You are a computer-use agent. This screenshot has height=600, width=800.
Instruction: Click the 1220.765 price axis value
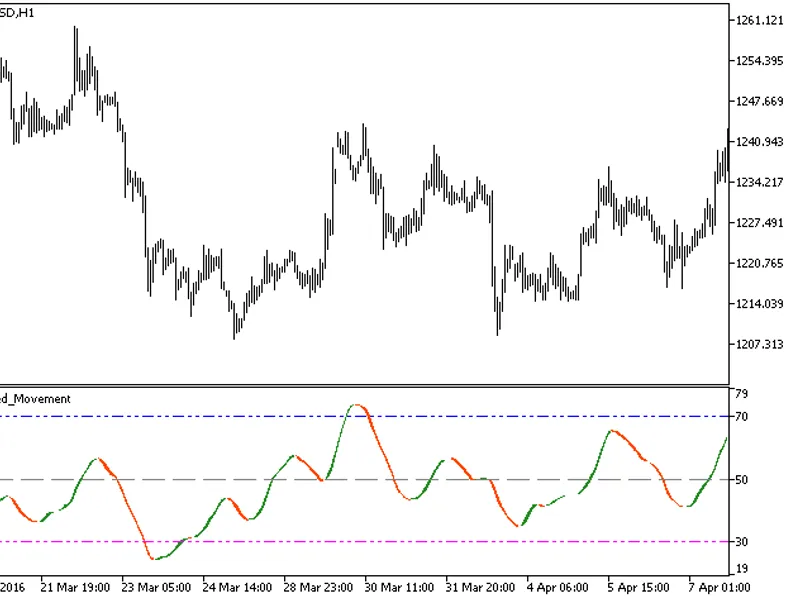point(759,263)
